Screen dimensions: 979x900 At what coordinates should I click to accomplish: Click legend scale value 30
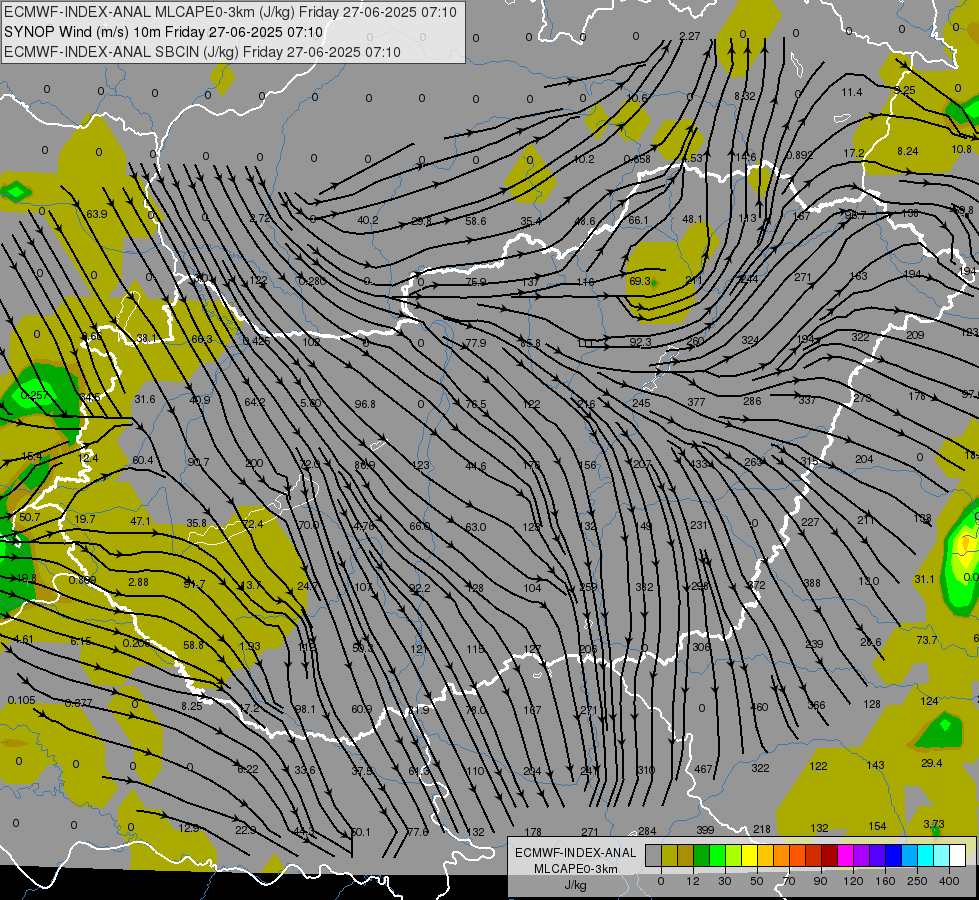[x=724, y=881]
